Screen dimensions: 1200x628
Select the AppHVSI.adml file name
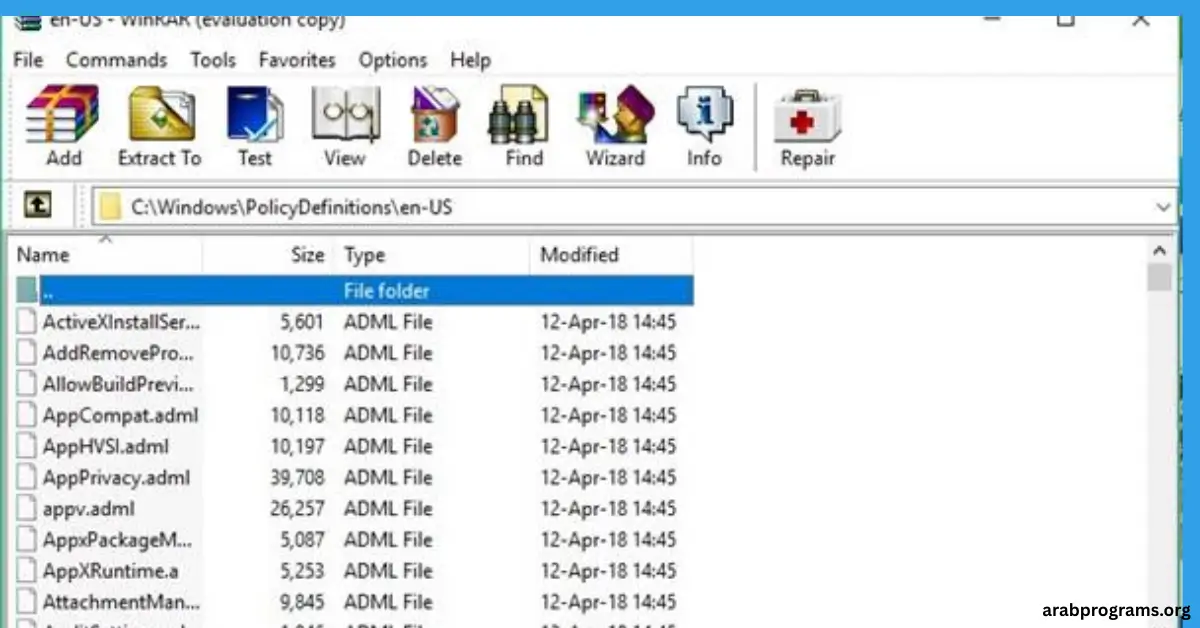coord(106,446)
